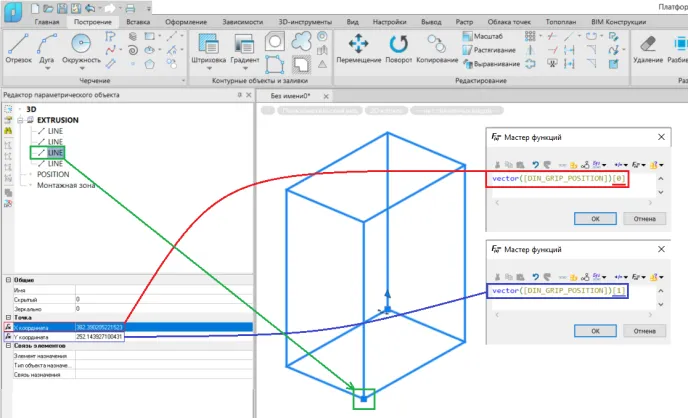Activate the Перемещение move tool

tap(357, 46)
